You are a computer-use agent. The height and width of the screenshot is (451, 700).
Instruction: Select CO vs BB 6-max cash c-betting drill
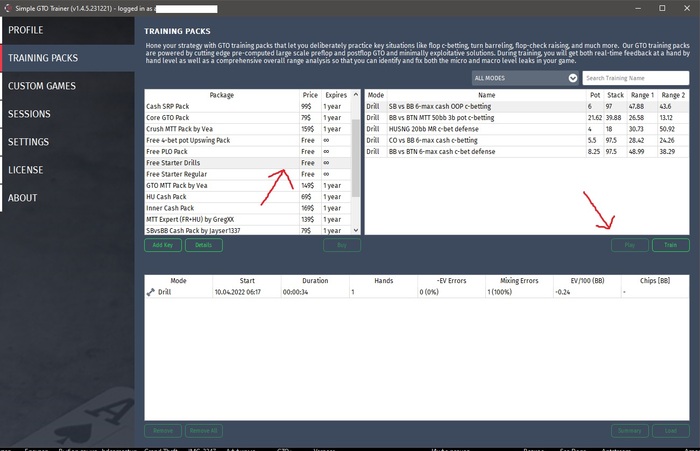point(527,141)
